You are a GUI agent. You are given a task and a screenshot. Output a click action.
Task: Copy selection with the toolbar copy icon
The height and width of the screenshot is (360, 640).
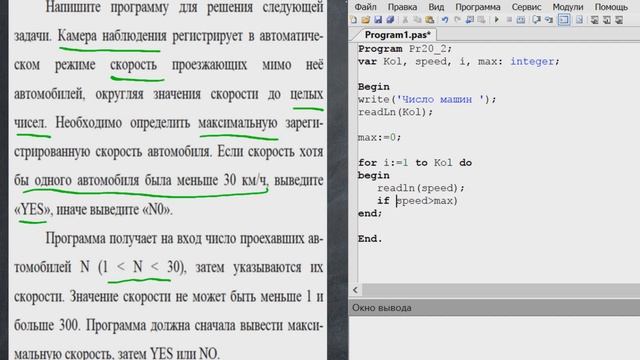point(417,20)
